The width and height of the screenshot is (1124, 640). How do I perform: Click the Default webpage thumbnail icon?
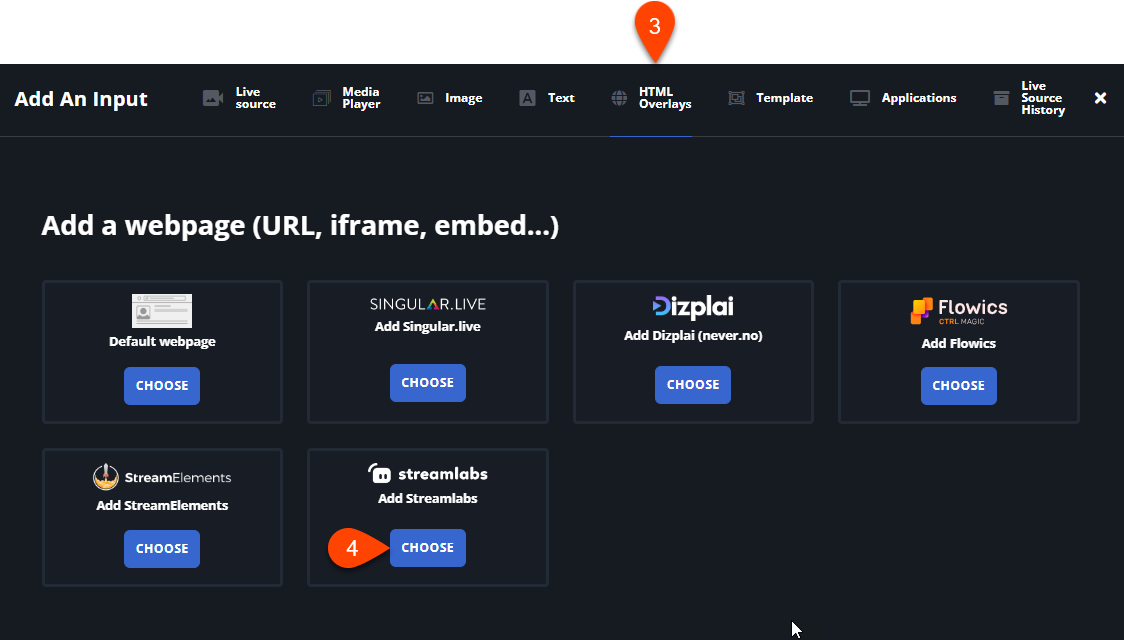162,310
